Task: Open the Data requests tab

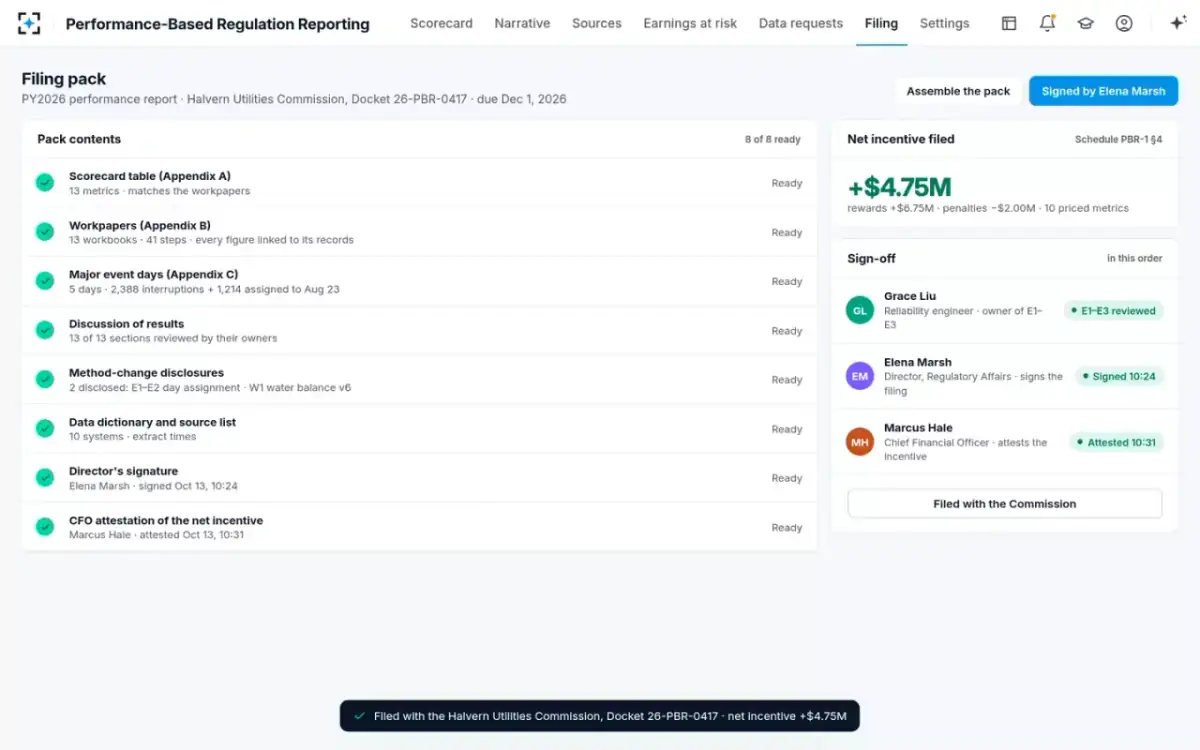Action: point(801,23)
